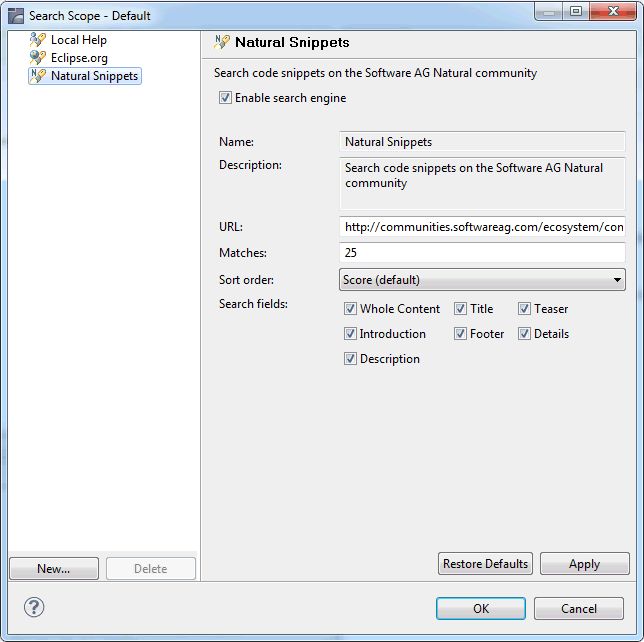Click the Local Help search engine icon
This screenshot has height=642, width=644.
point(38,40)
